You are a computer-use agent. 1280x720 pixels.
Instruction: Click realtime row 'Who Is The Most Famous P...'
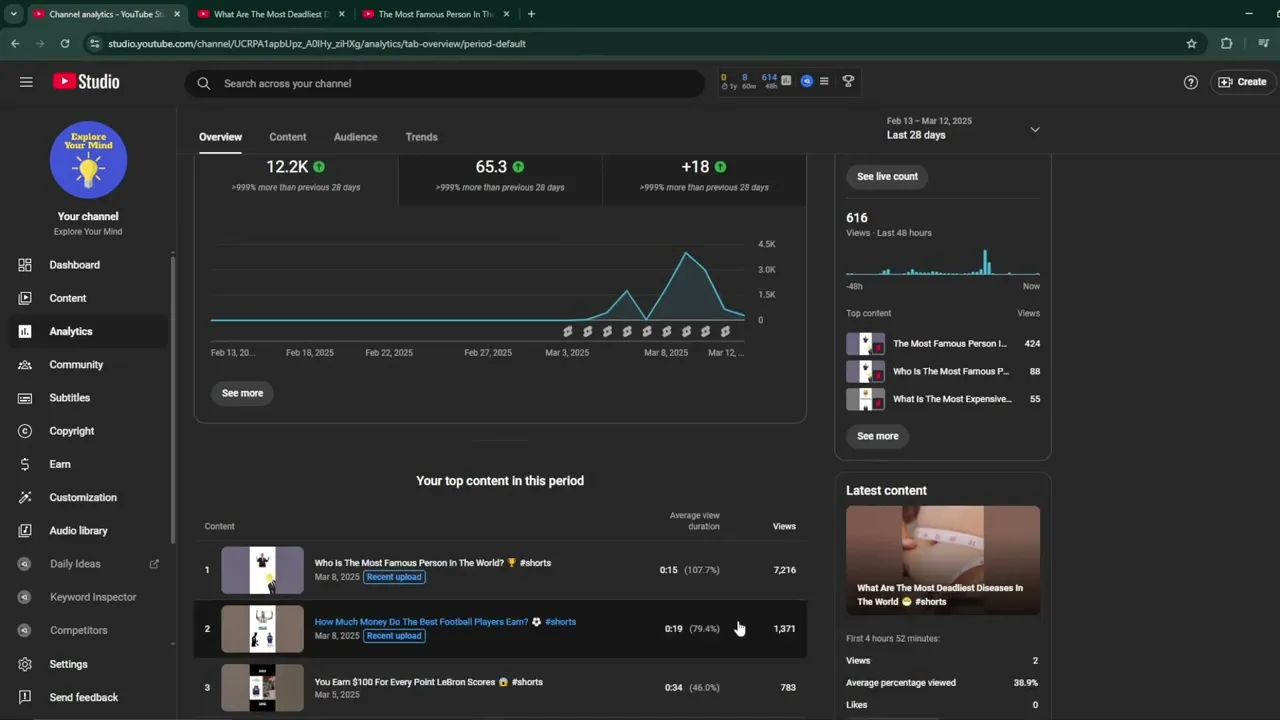(943, 371)
